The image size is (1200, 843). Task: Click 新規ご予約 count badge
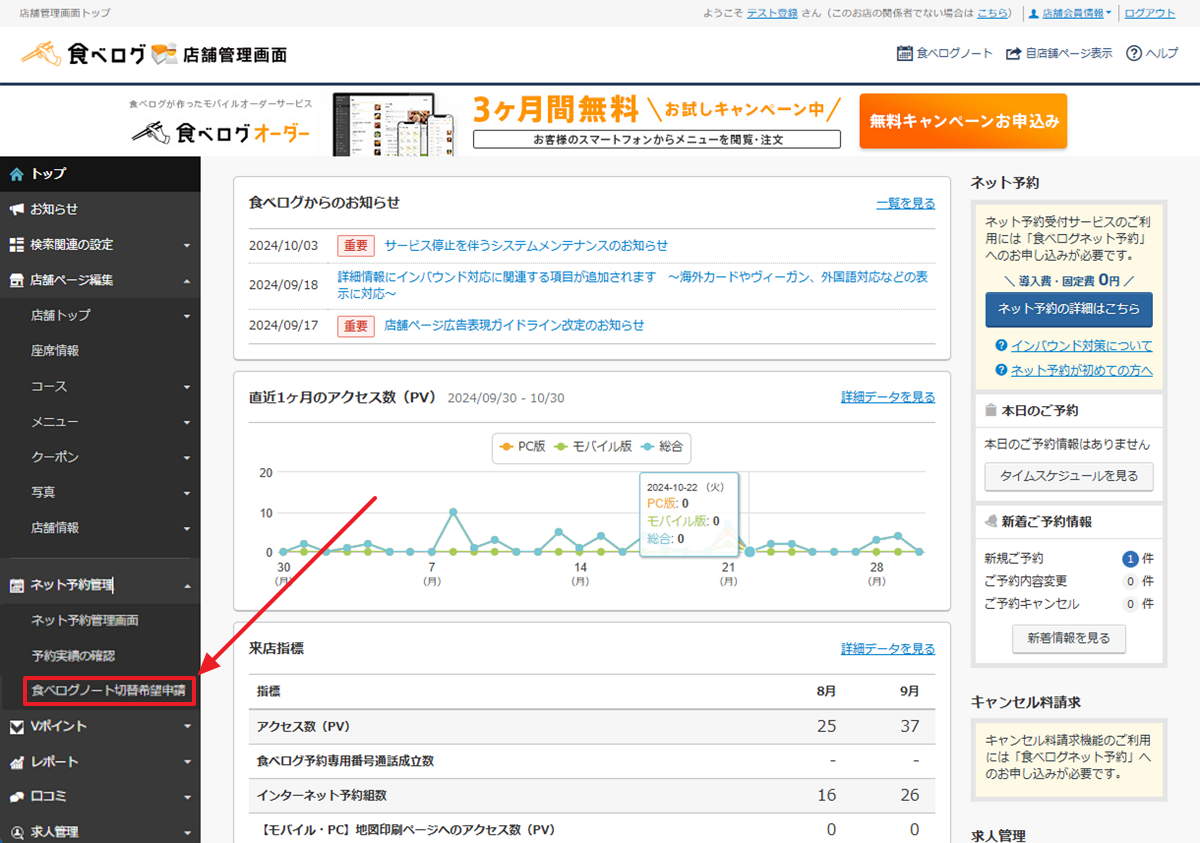[1130, 559]
